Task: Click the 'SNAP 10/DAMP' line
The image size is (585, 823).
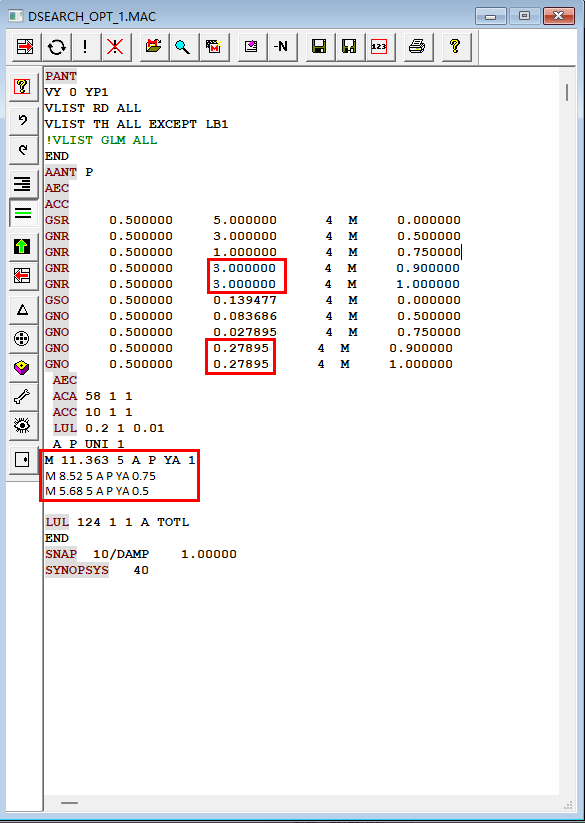Action: coord(141,554)
